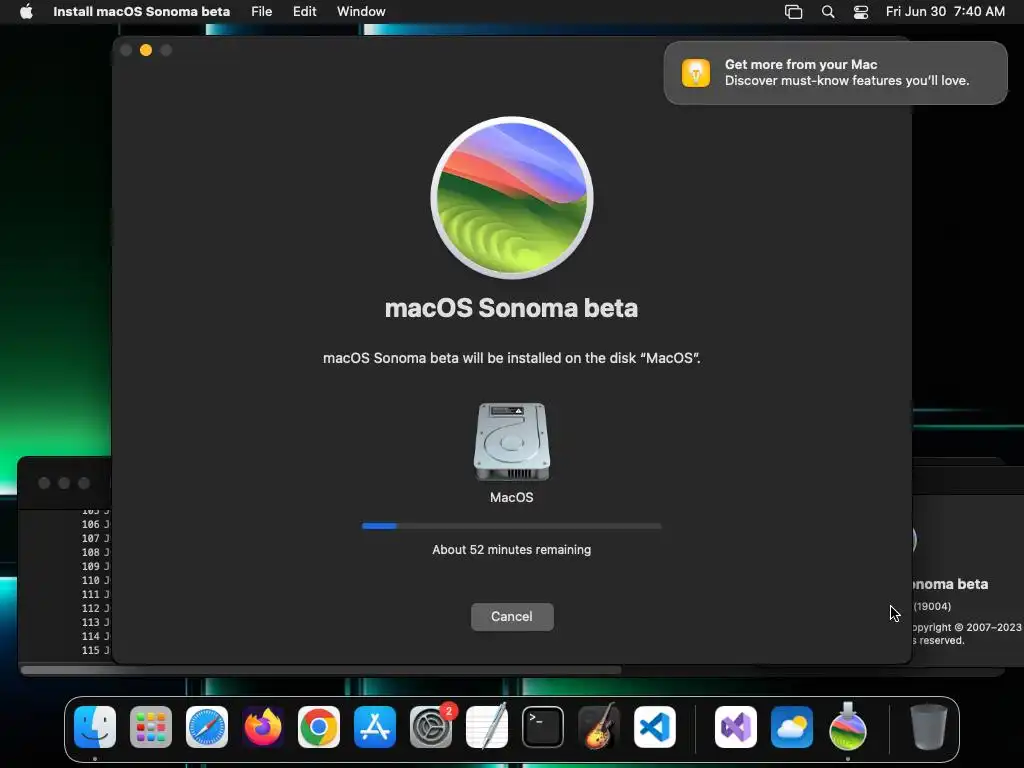Launch Visual Studio from the Dock

[x=736, y=727]
